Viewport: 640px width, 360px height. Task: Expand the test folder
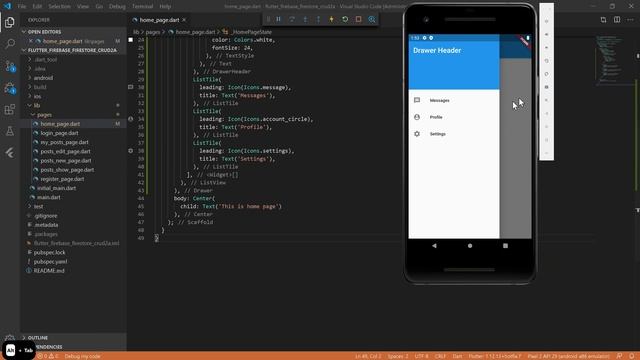point(38,207)
